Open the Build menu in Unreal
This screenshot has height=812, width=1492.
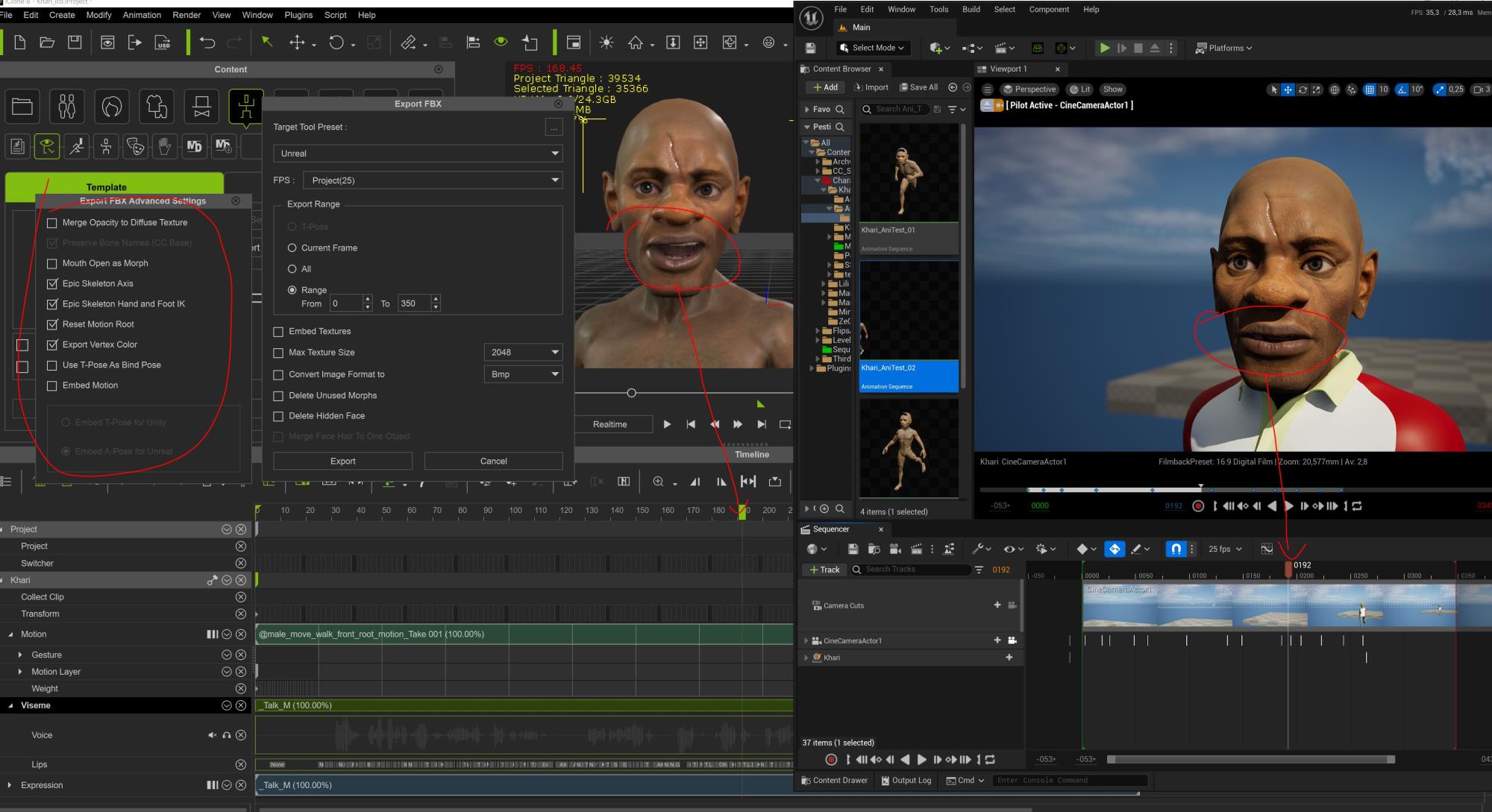pos(971,9)
